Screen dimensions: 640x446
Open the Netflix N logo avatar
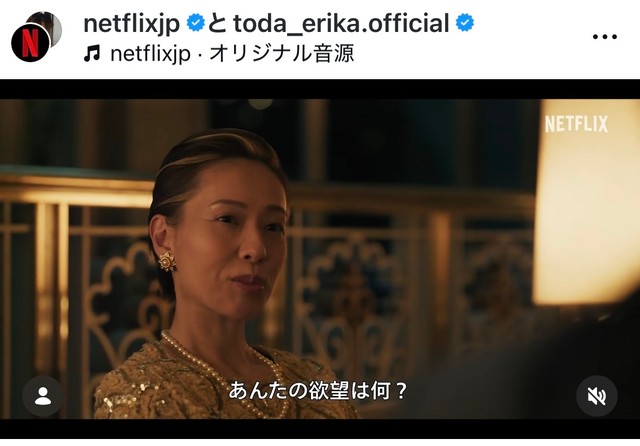(x=30, y=42)
